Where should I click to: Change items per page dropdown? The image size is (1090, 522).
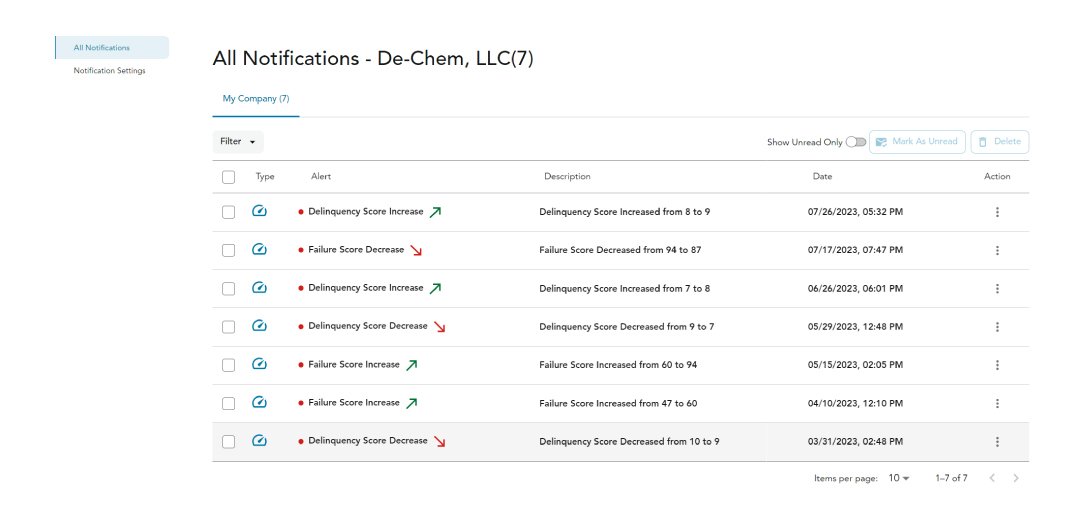pyautogui.click(x=899, y=478)
